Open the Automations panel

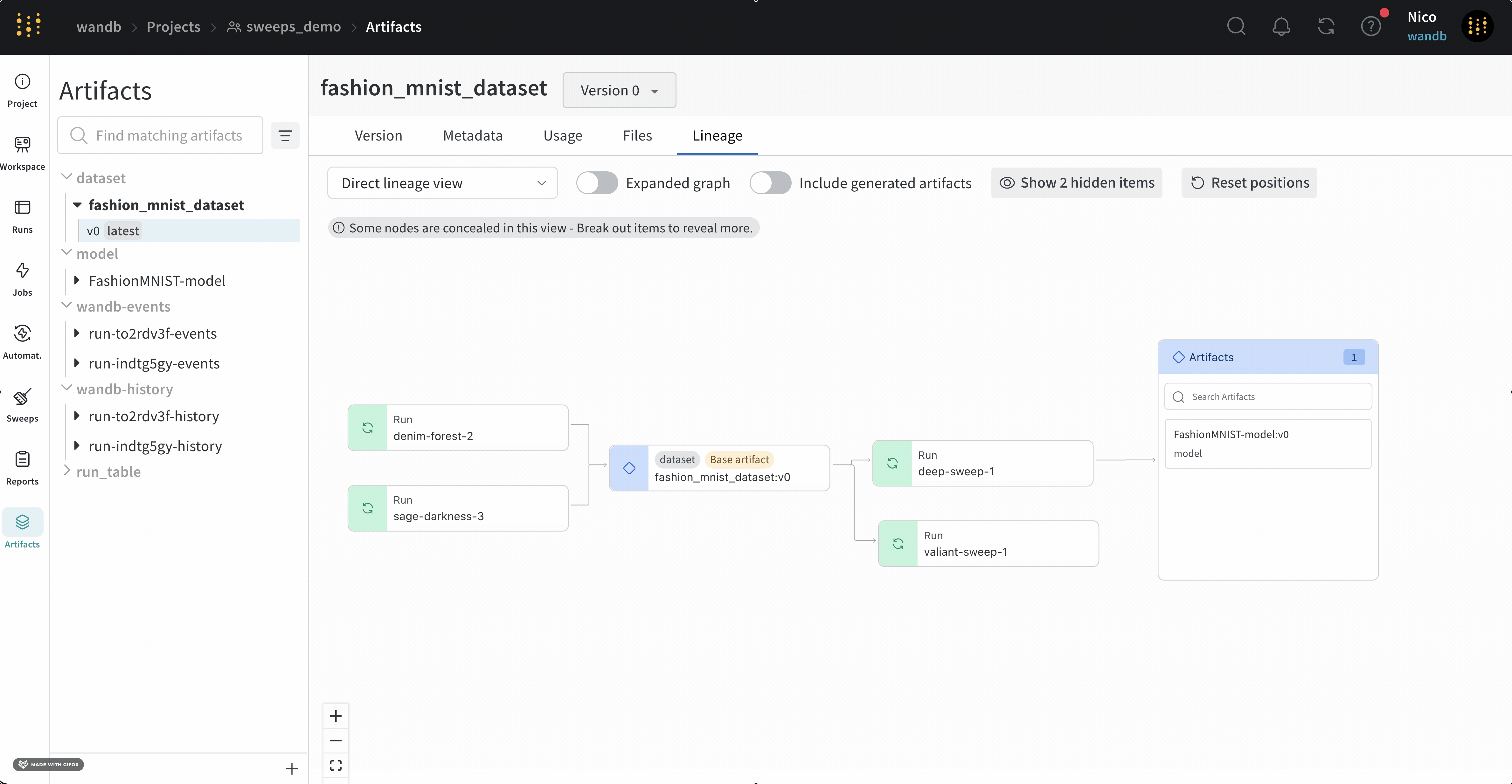22,341
